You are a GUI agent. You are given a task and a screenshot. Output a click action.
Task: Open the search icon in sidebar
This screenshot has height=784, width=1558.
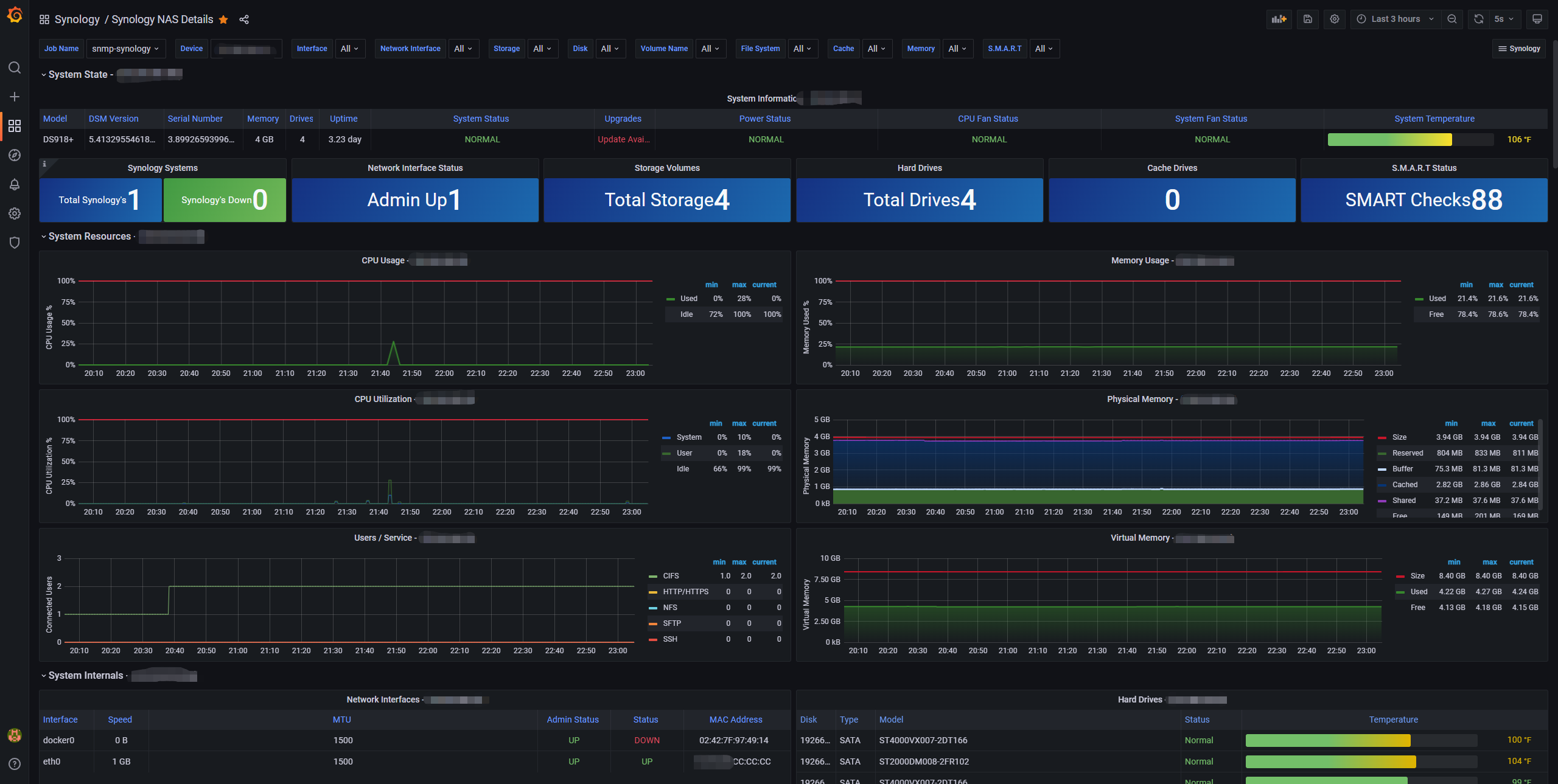click(x=15, y=68)
